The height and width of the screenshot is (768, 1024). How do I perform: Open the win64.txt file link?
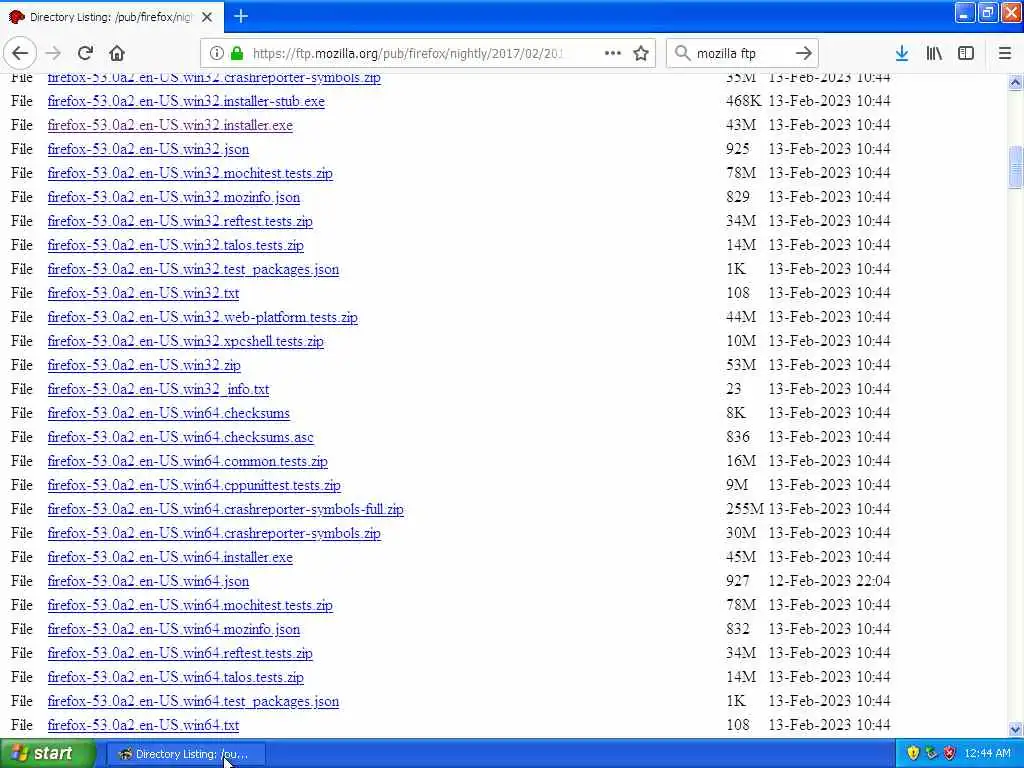(x=143, y=726)
